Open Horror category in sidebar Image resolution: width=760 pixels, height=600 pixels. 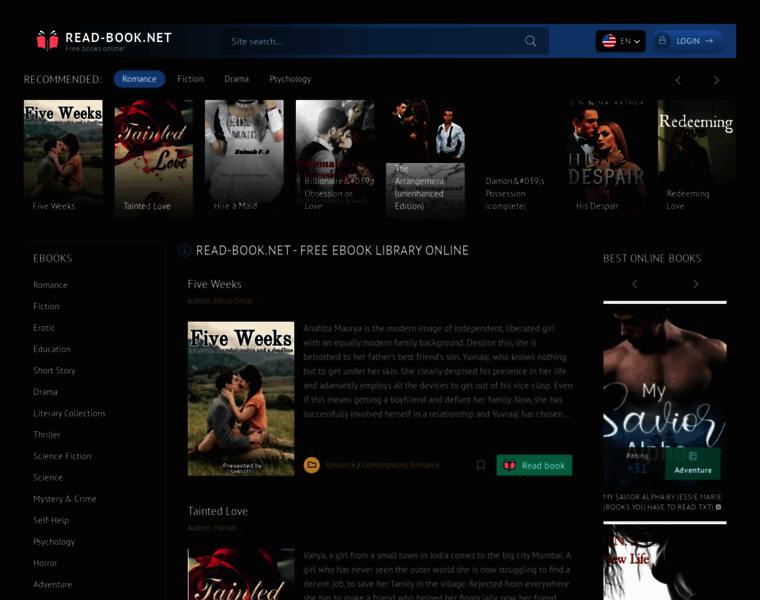pos(45,563)
